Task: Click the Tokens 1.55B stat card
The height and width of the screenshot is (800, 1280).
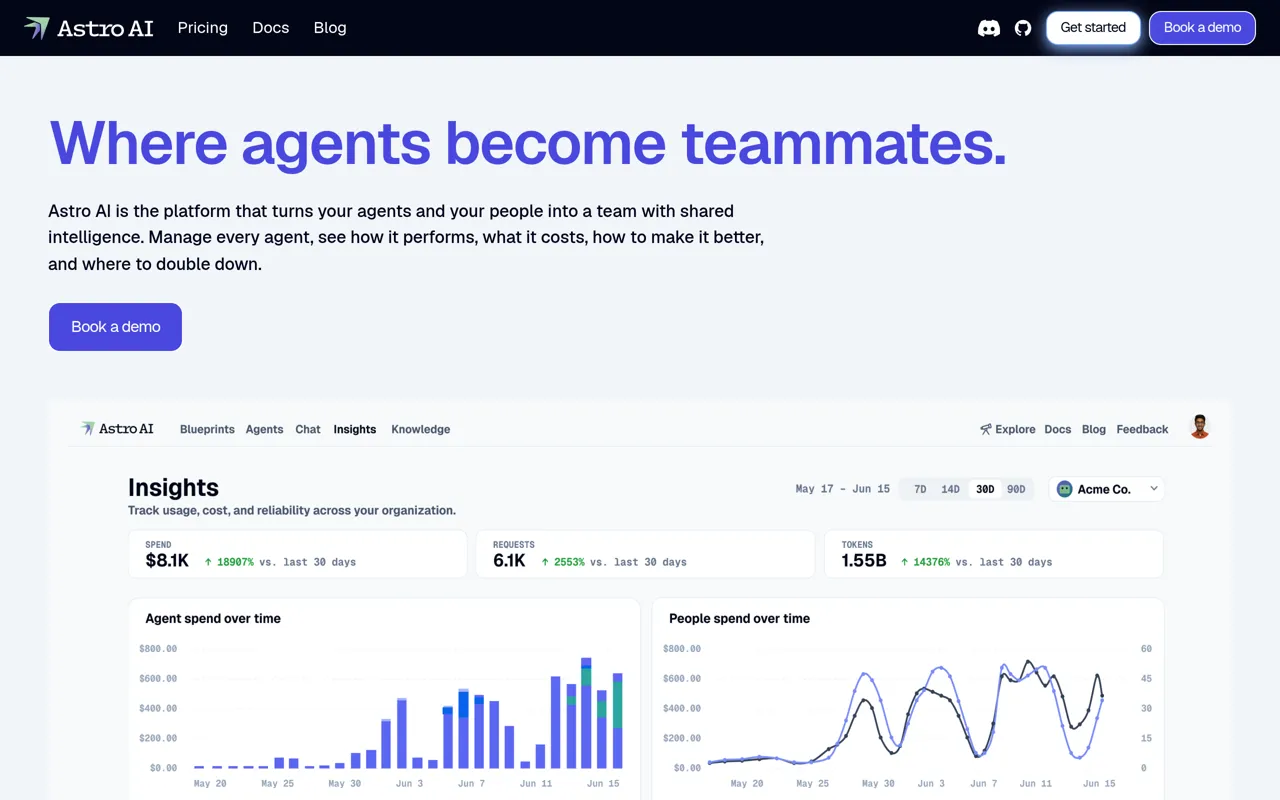Action: pyautogui.click(x=993, y=554)
